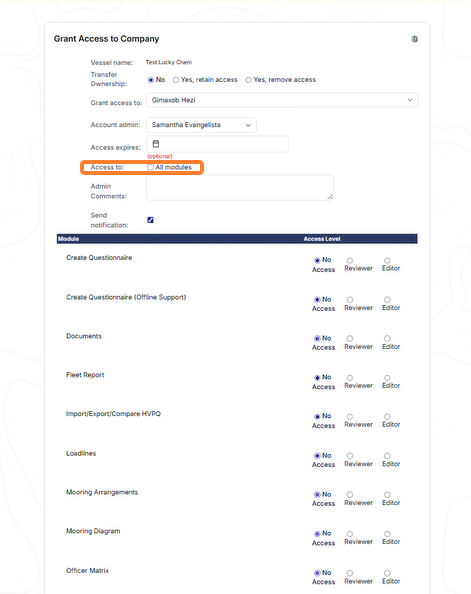Click inside the Admin Comments text area
This screenshot has width=471, height=594.
tap(240, 188)
